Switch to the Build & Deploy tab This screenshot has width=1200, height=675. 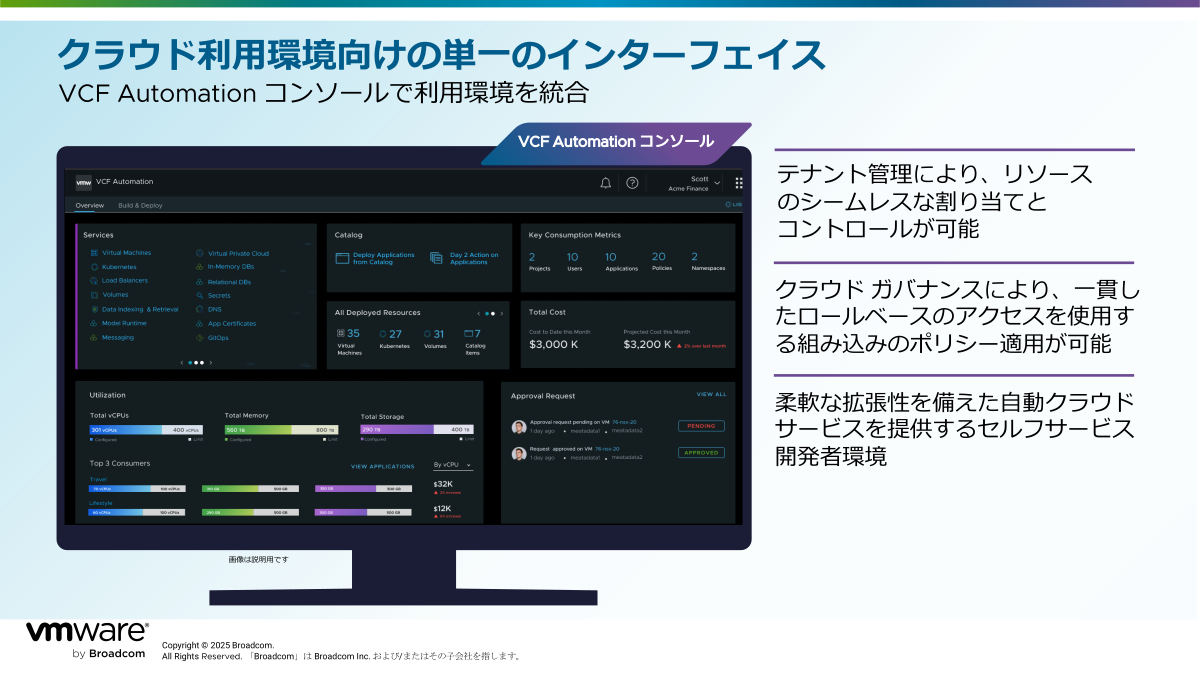pyautogui.click(x=140, y=205)
